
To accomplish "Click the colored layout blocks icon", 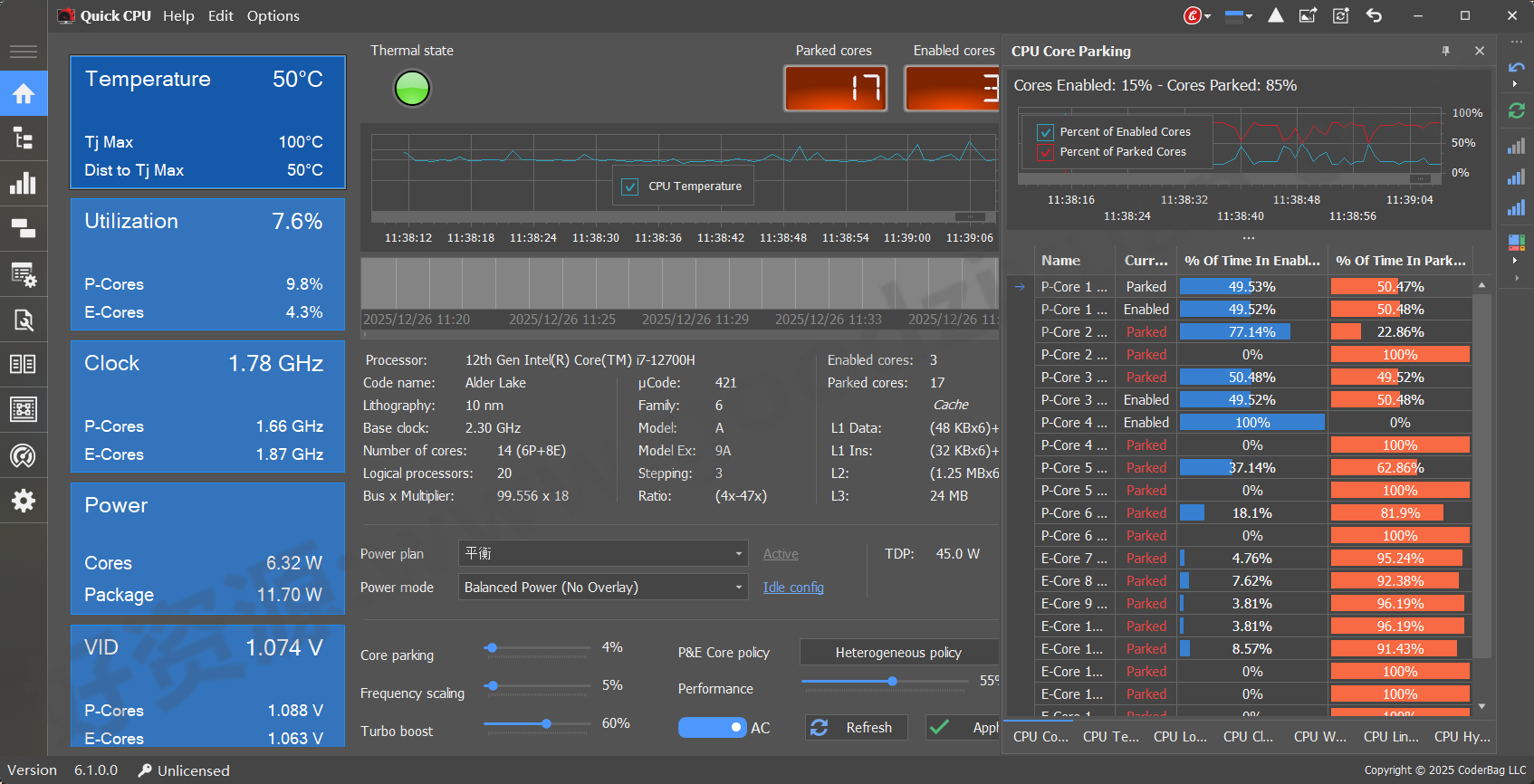I will pos(1516,243).
